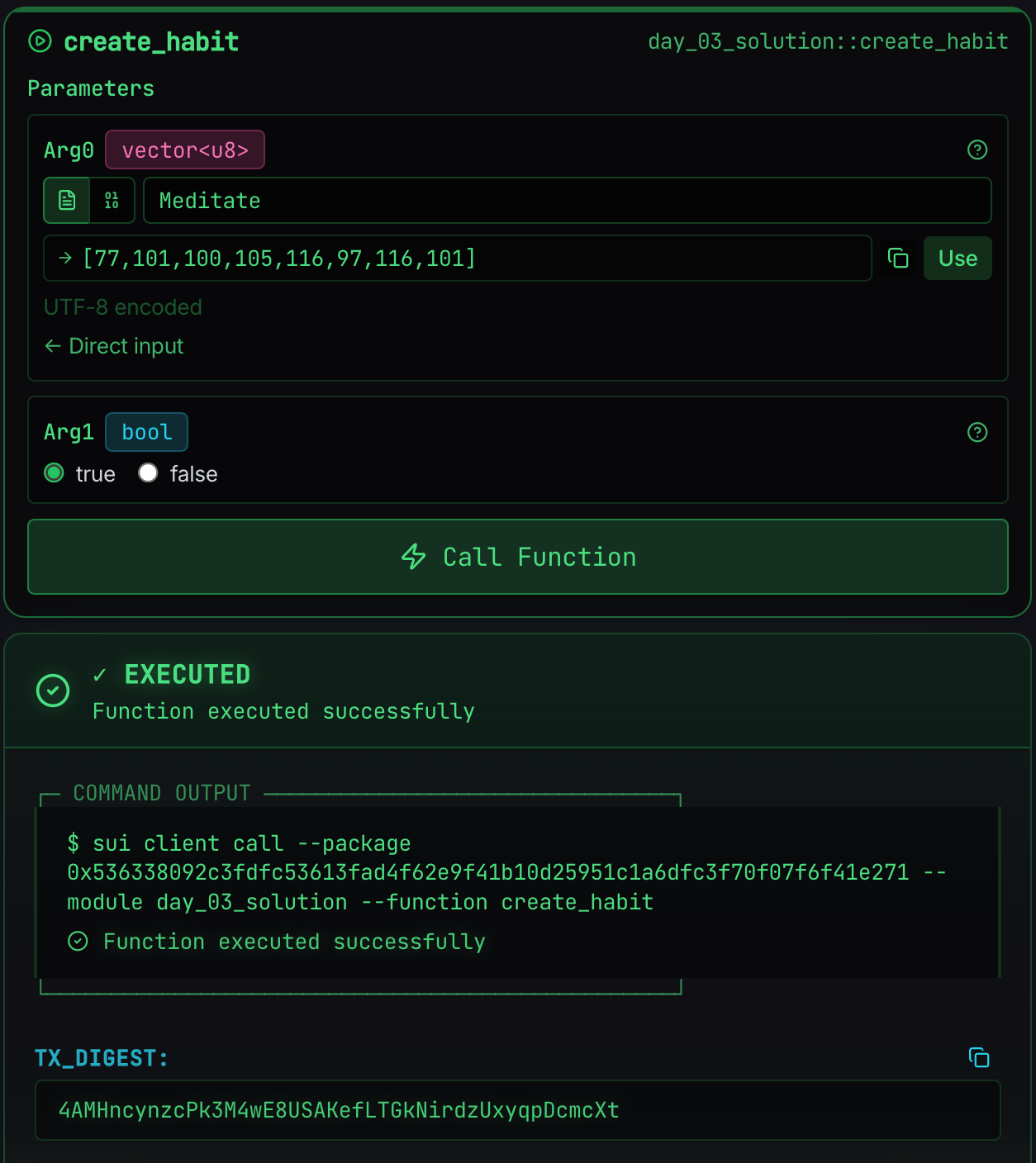Click the Direct input link
Viewport: 1036px width, 1163px height.
114,346
